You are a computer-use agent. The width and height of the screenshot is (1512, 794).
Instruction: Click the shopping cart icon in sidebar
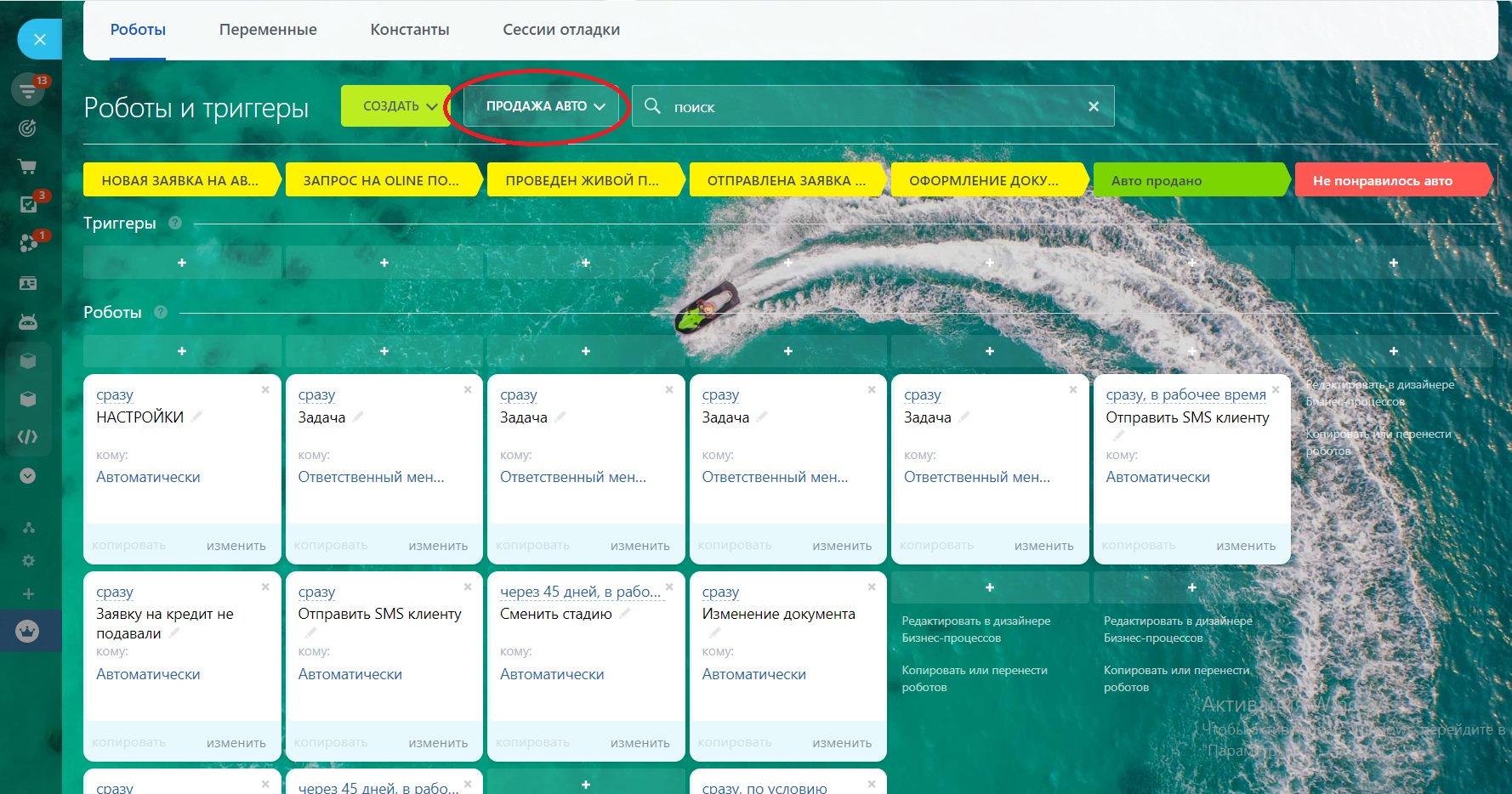pyautogui.click(x=28, y=167)
